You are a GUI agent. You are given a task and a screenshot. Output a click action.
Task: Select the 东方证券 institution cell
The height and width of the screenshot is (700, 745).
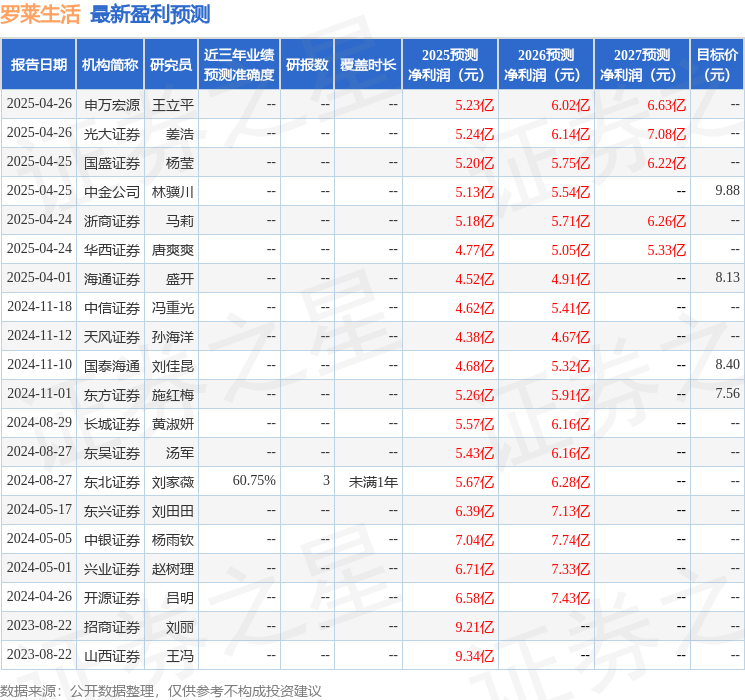[x=112, y=395]
